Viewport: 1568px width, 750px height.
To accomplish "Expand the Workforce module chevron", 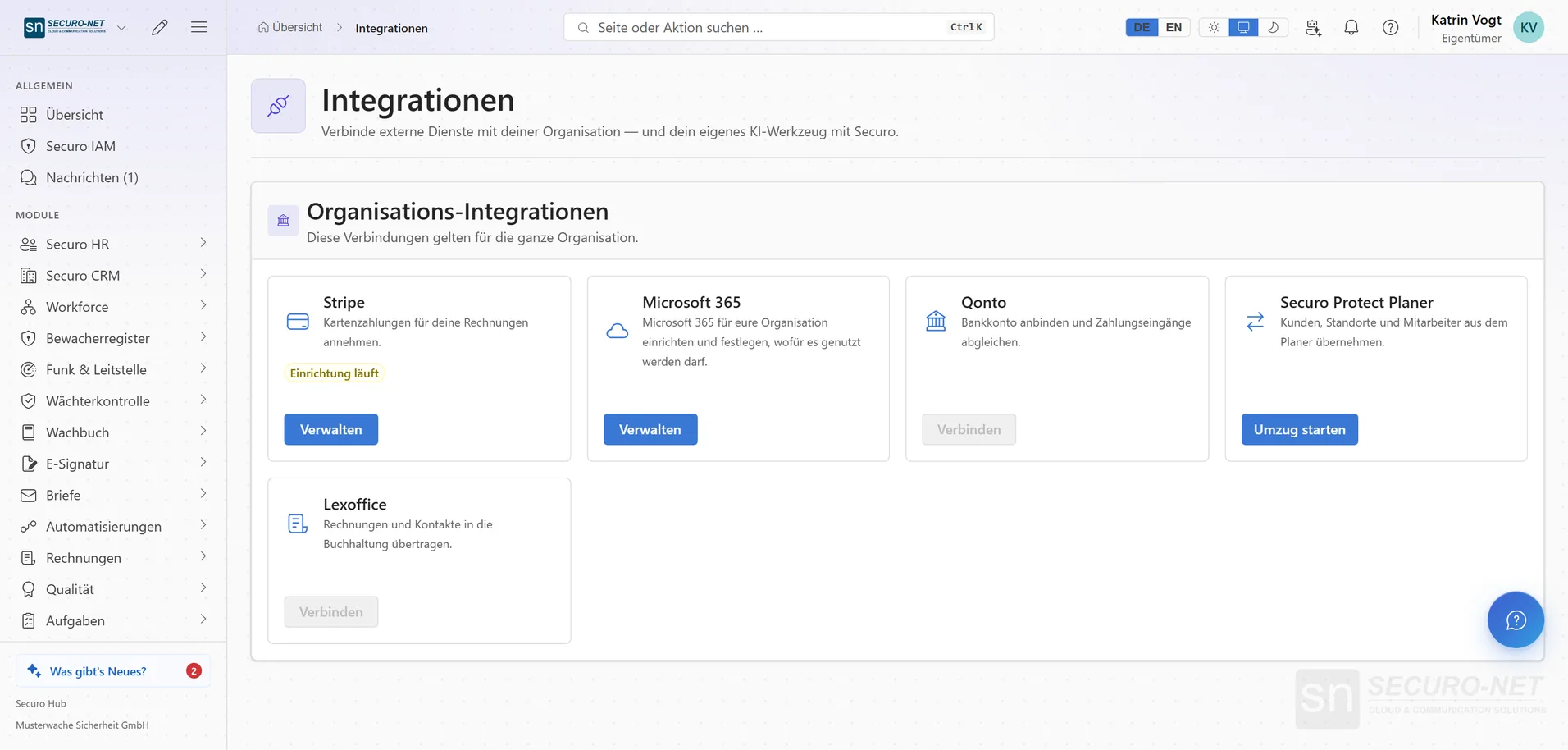I will [203, 305].
